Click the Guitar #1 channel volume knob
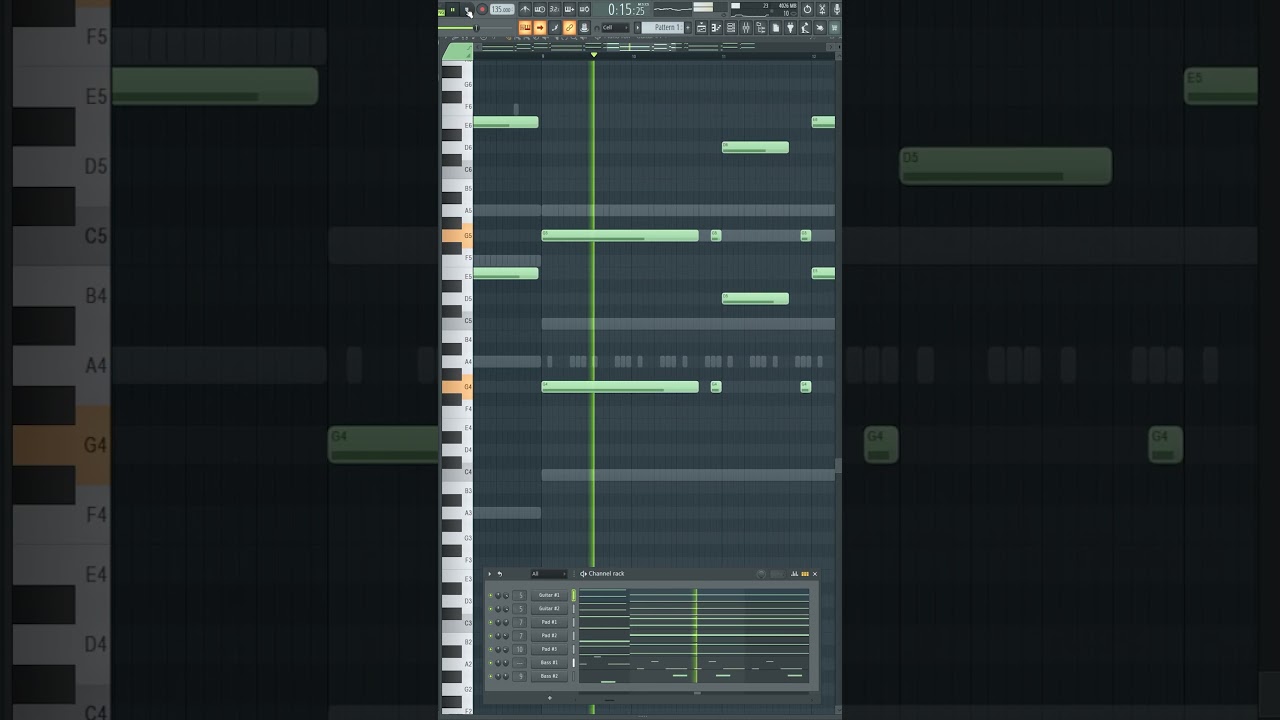This screenshot has width=1280, height=720. (x=506, y=595)
